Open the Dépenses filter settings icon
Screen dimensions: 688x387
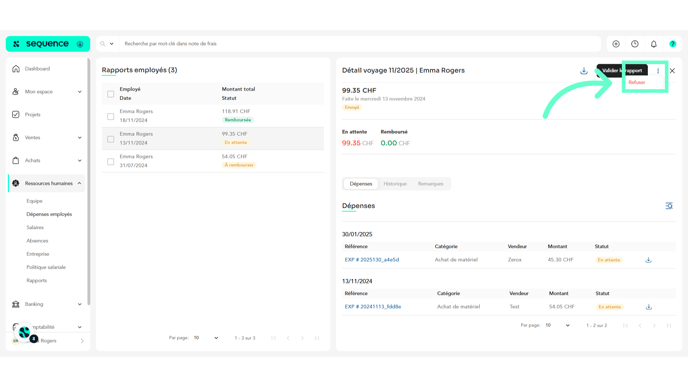click(669, 206)
